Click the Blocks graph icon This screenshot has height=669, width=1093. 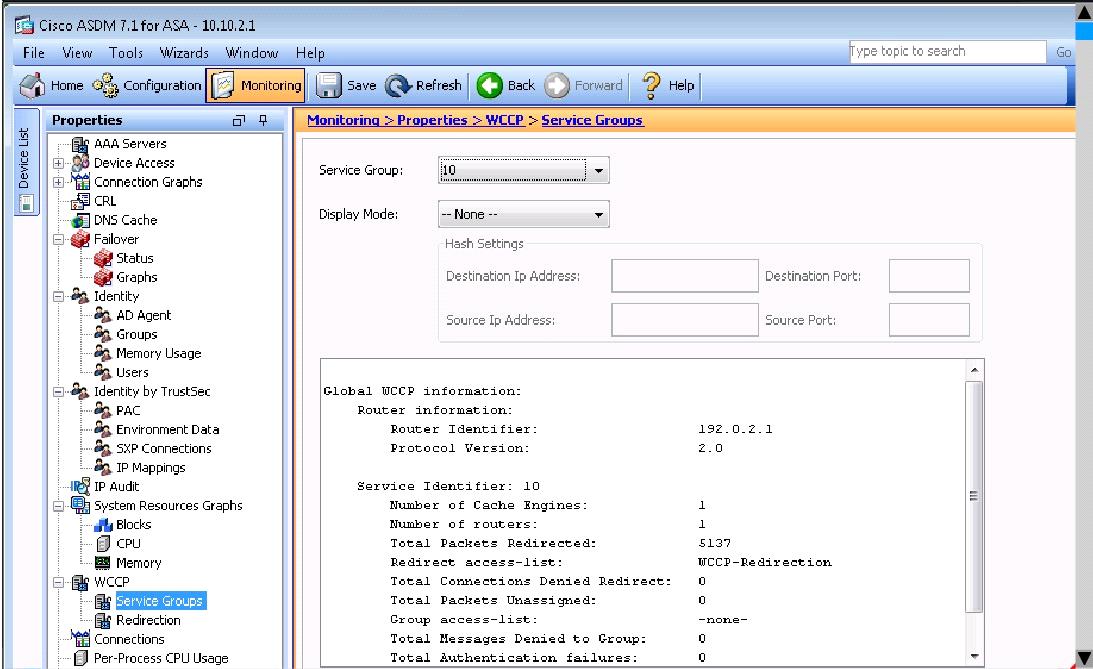click(103, 525)
